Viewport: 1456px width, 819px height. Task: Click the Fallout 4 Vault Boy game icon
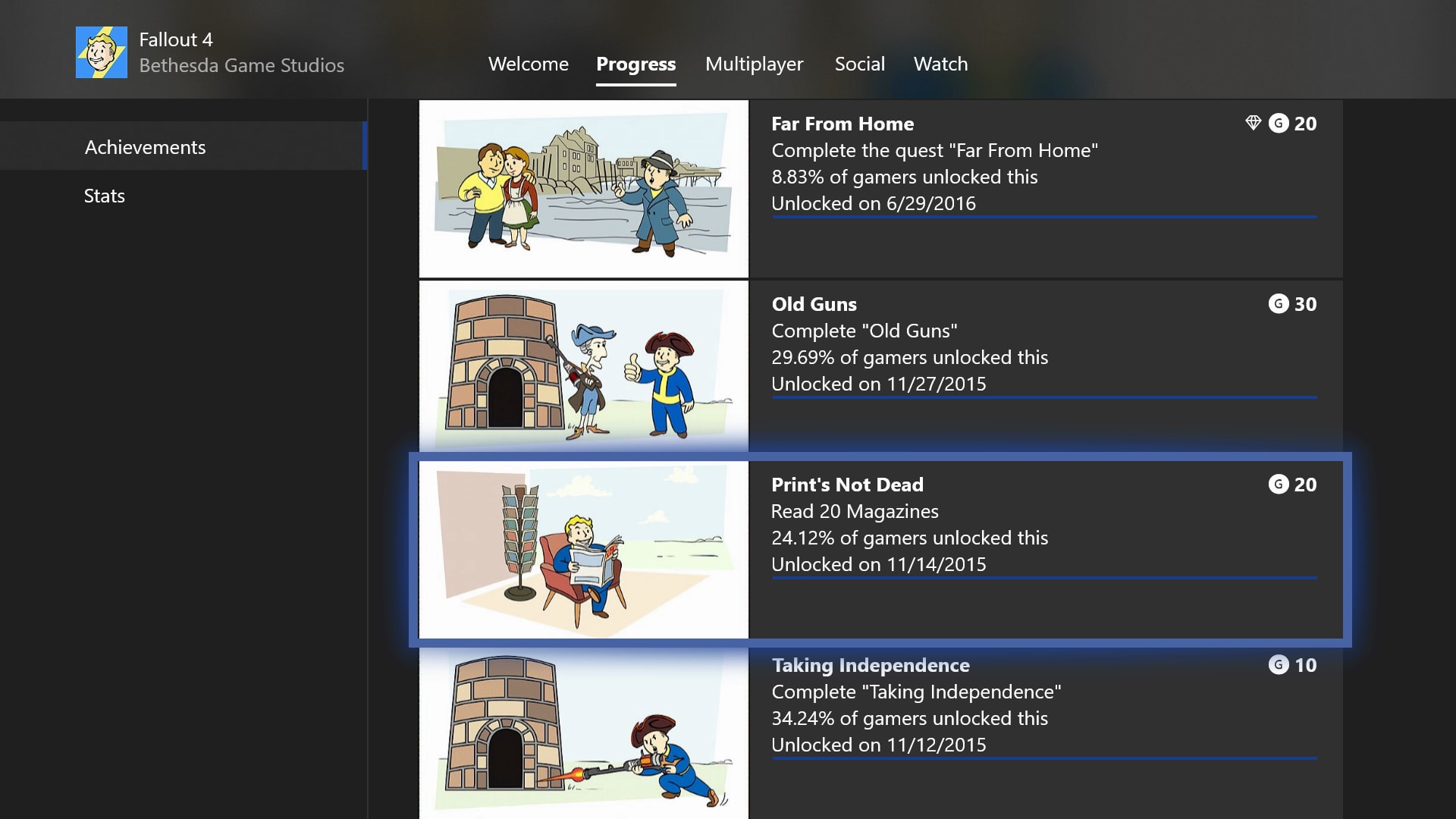click(102, 52)
